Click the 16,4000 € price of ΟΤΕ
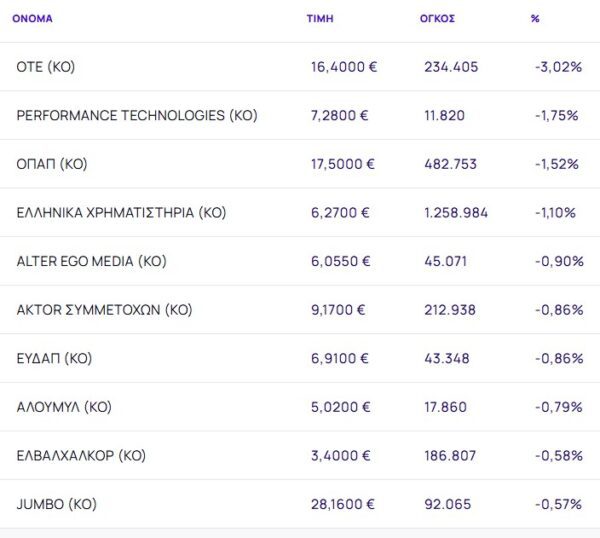 tap(344, 67)
